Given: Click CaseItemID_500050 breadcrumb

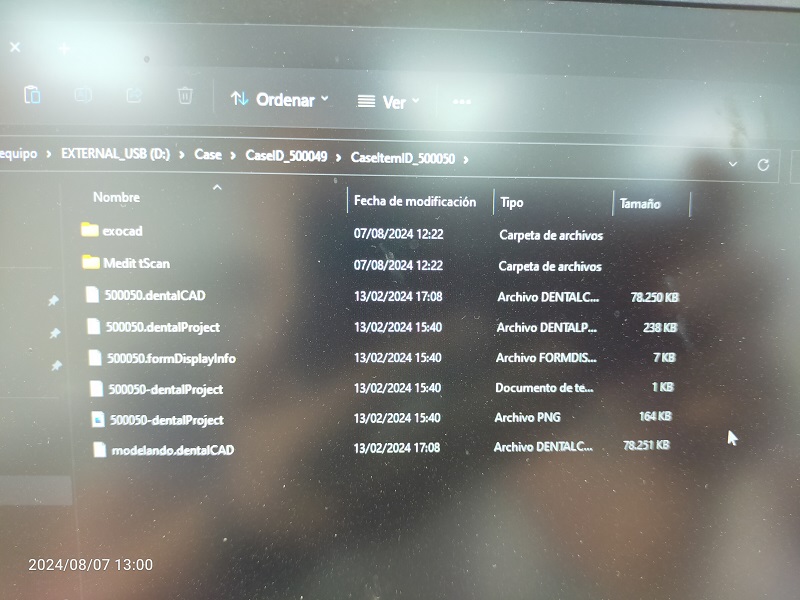Looking at the screenshot, I should [x=403, y=158].
